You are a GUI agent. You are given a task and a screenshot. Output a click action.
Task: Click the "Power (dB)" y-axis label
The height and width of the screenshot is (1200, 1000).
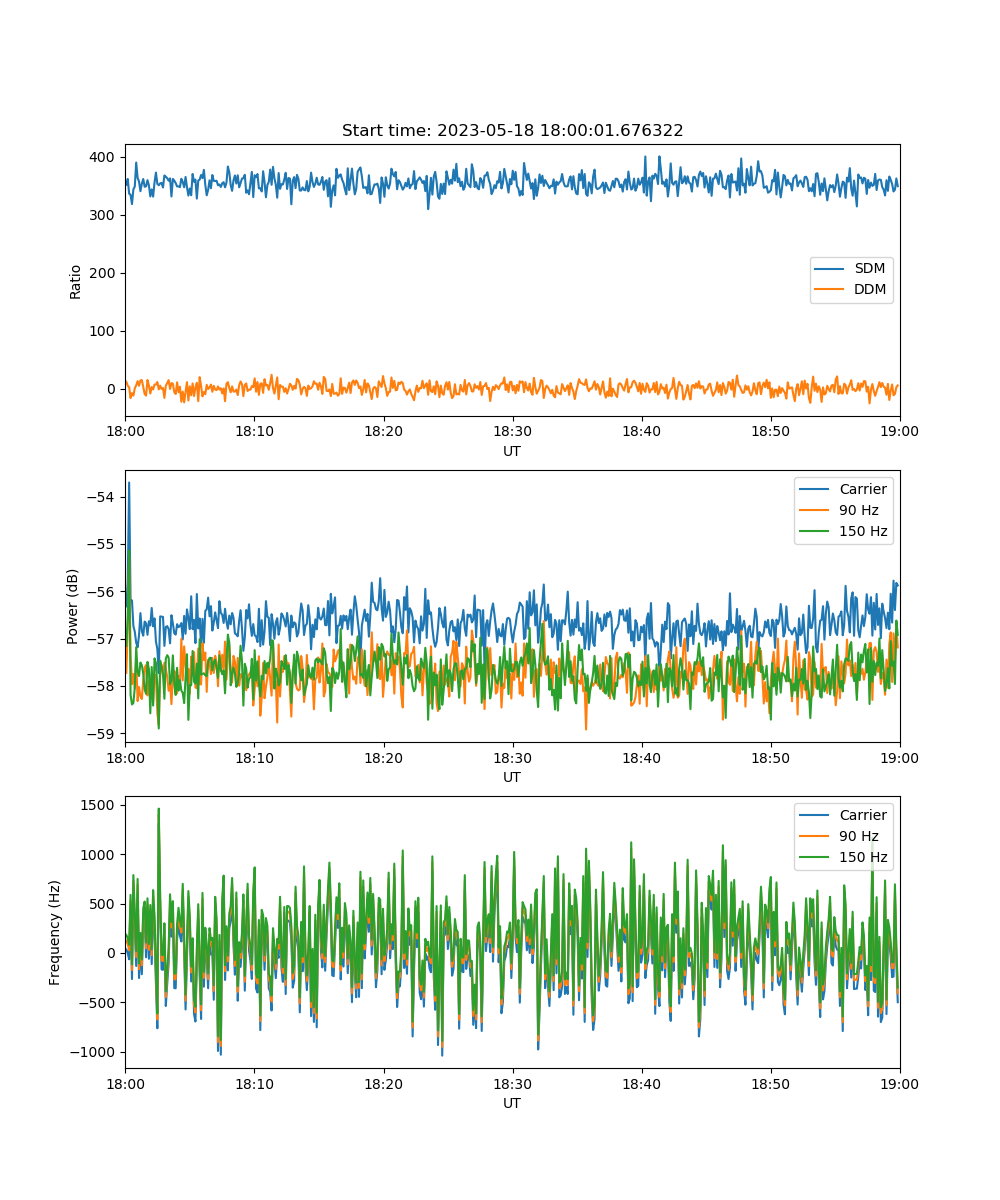pyautogui.click(x=73, y=607)
